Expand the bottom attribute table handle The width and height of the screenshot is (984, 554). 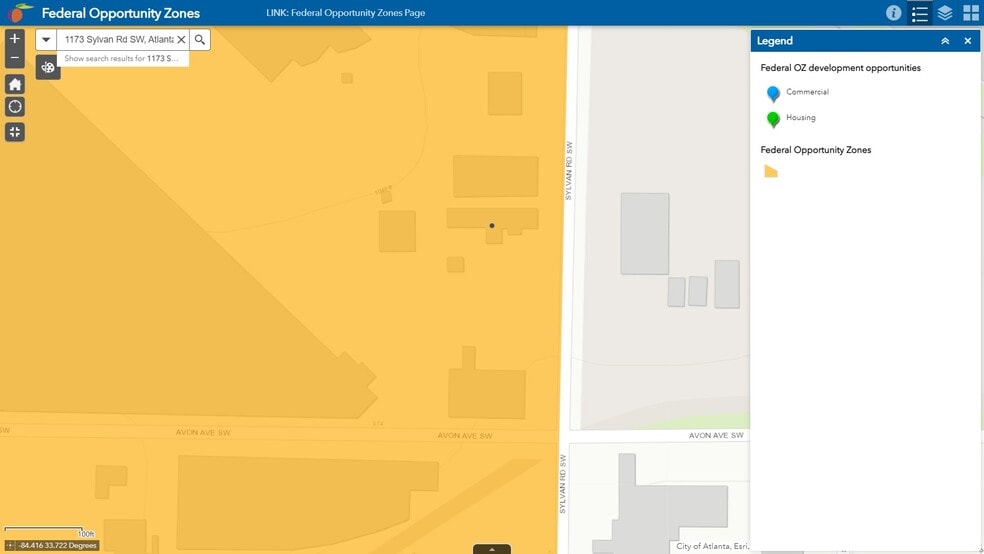click(x=491, y=549)
